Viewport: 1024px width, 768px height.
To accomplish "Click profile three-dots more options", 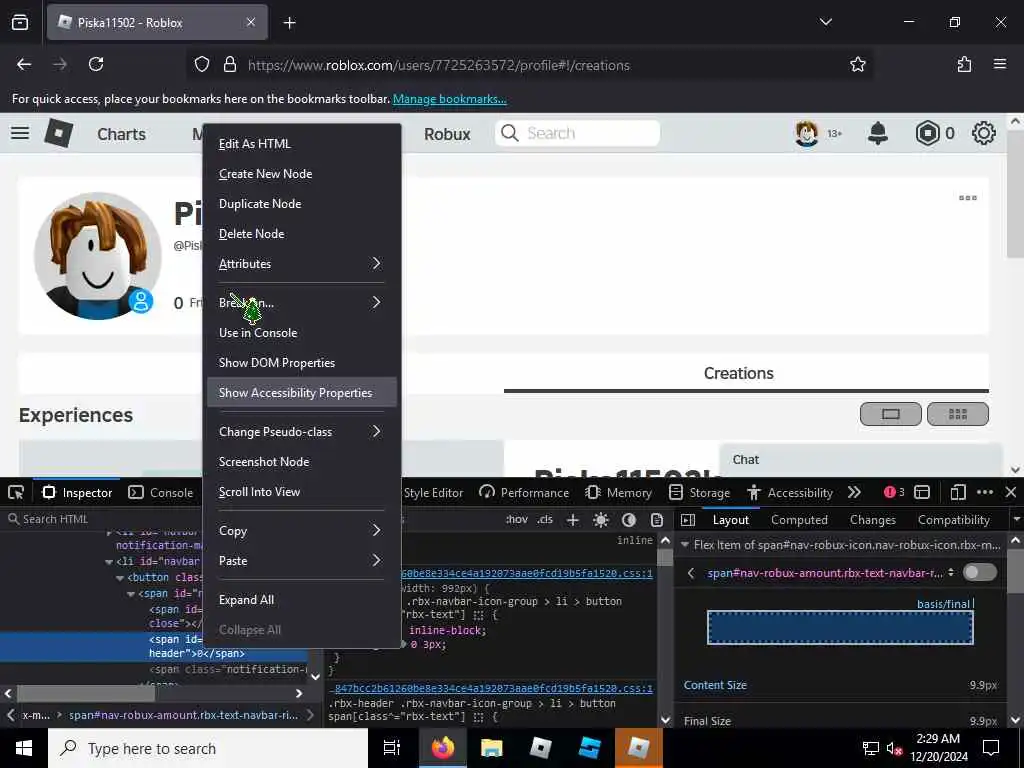I will 968,198.
